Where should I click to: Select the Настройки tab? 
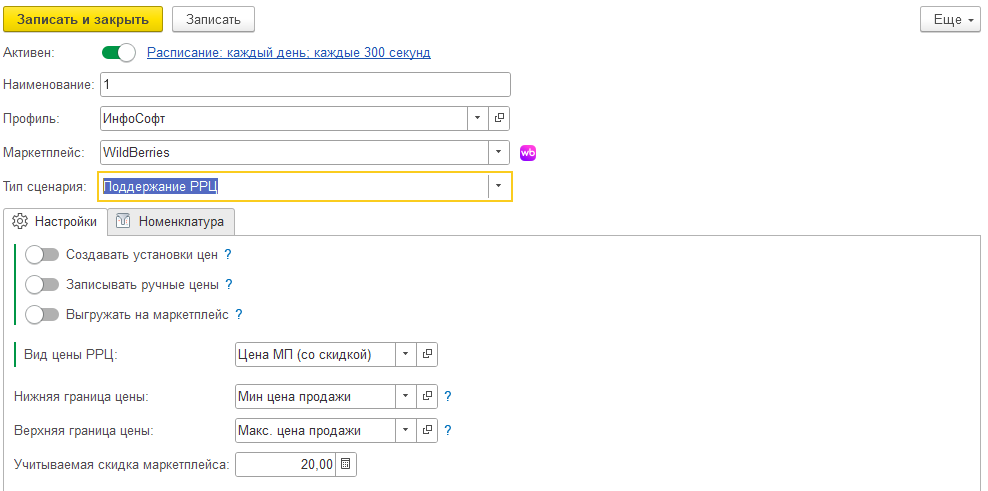pyautogui.click(x=55, y=221)
